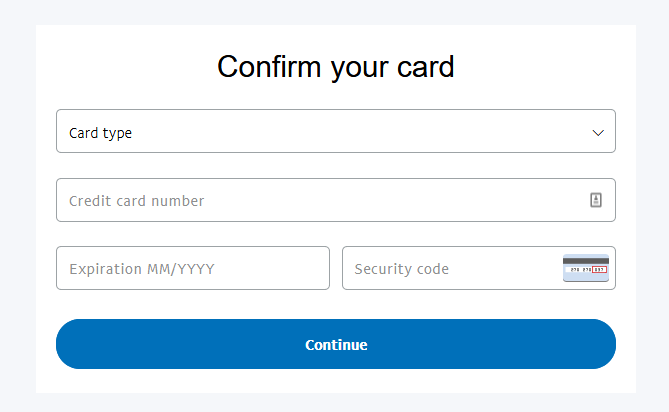Click the "Confirm your card" heading

(x=336, y=67)
